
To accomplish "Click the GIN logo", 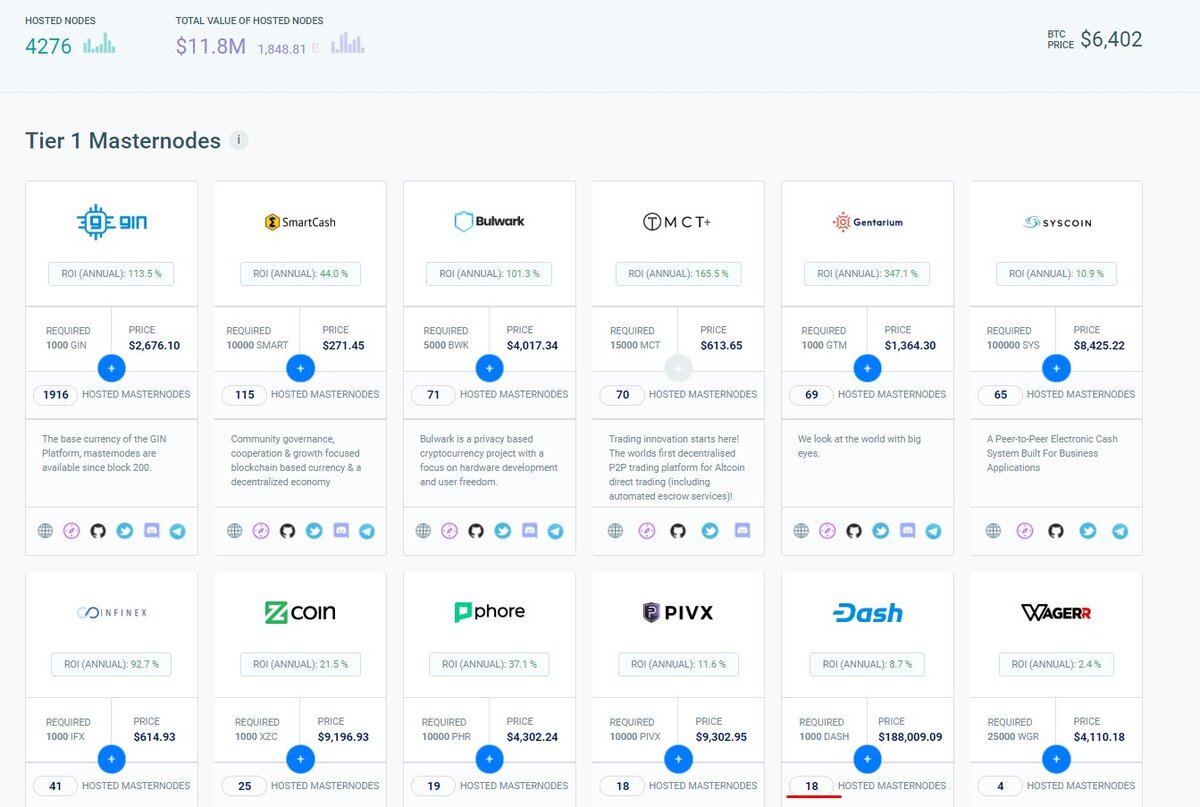I will click(x=111, y=222).
